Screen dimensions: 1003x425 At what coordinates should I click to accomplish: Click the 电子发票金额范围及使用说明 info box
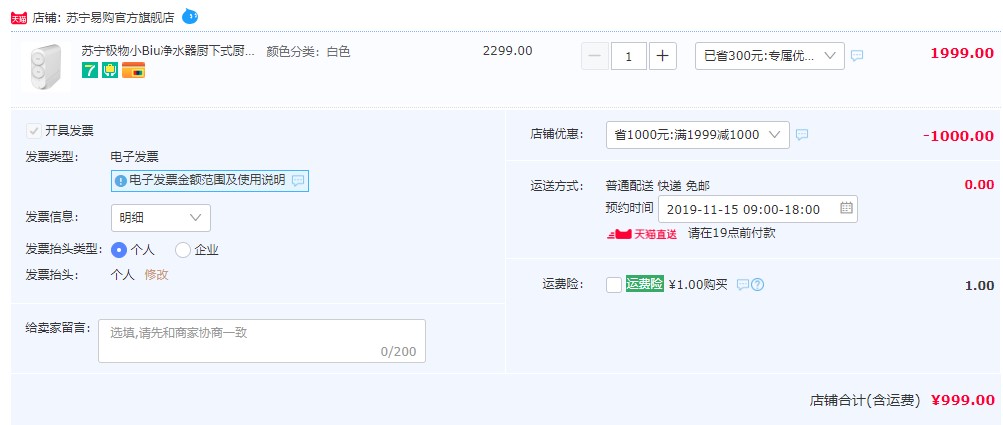[210, 180]
